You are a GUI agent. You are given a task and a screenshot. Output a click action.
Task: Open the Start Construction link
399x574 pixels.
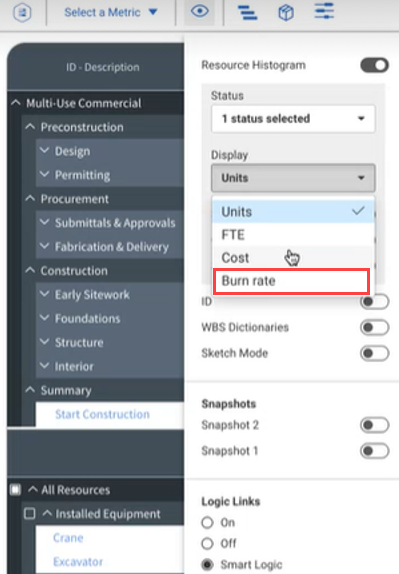coord(102,414)
